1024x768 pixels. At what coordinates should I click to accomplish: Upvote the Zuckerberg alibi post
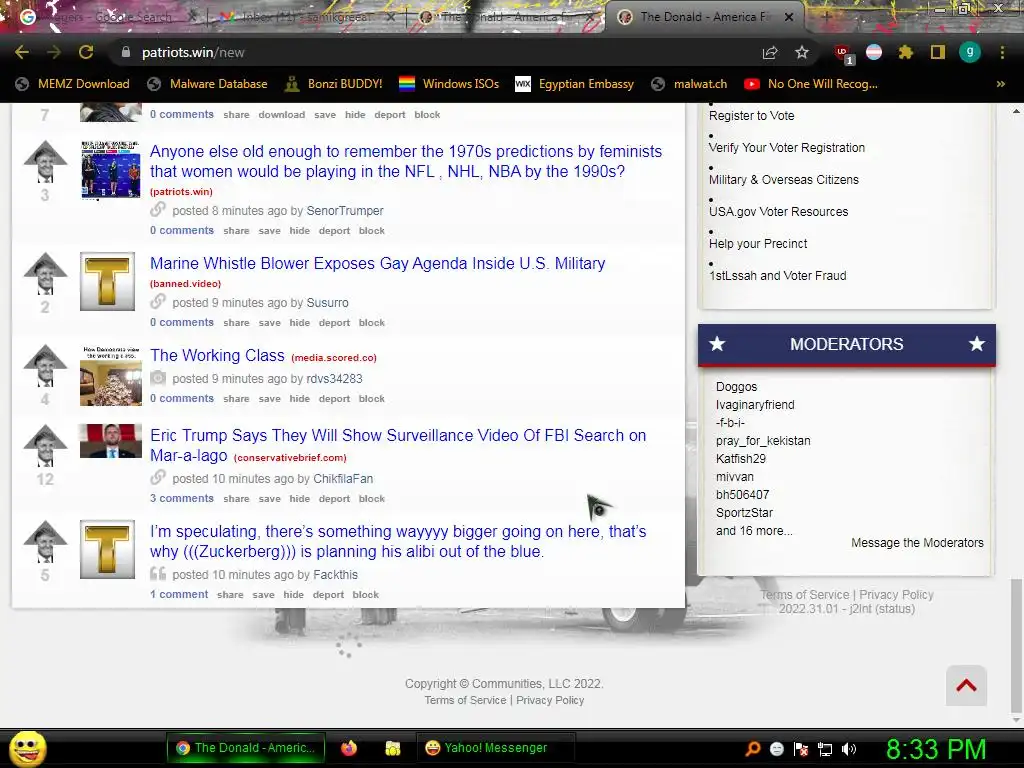point(45,541)
